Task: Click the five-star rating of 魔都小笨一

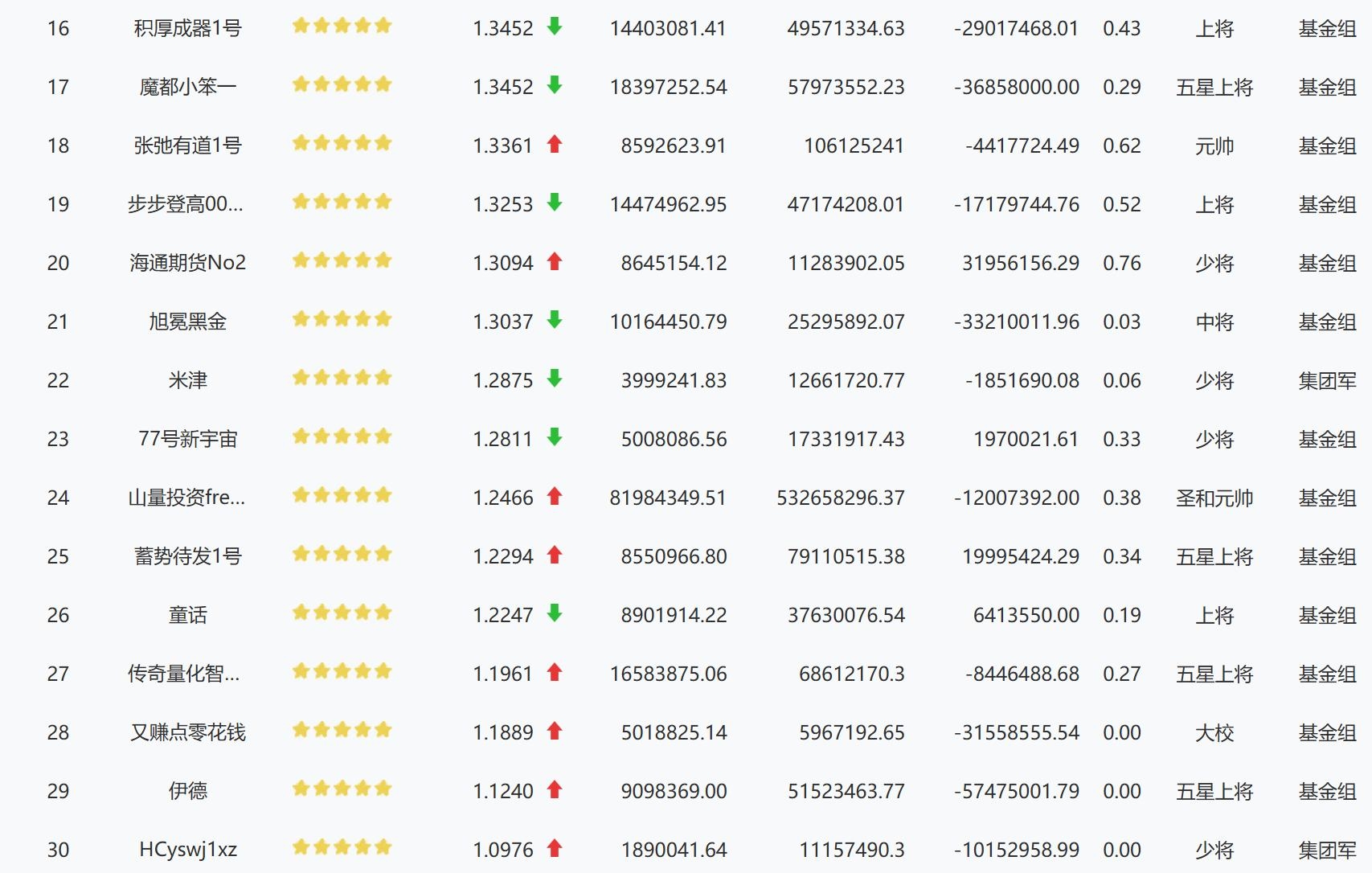Action: (342, 84)
